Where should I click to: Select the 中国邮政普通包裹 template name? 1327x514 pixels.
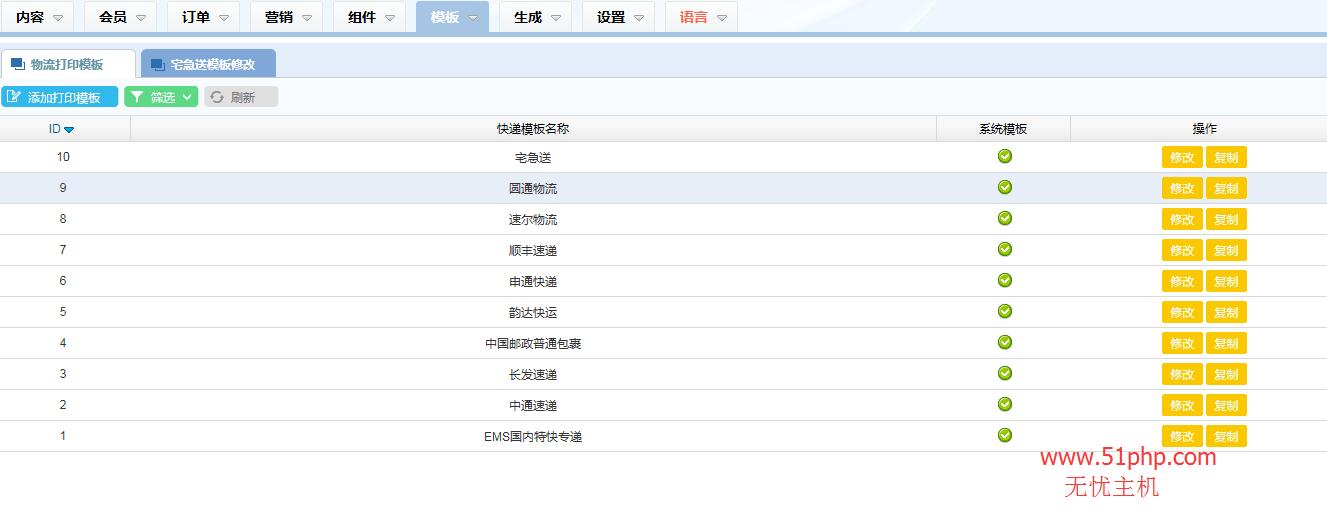(533, 344)
